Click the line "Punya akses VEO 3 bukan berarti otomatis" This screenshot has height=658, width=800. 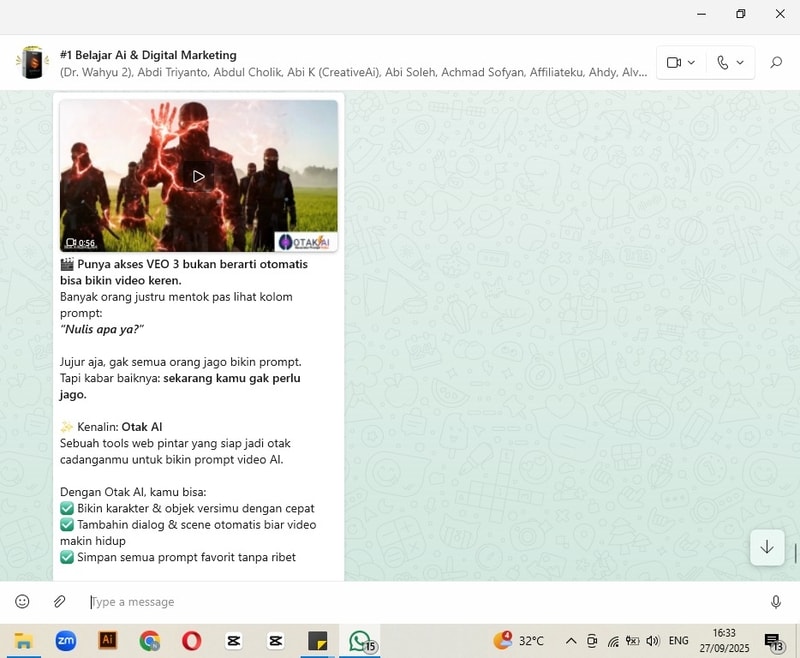[x=192, y=264]
